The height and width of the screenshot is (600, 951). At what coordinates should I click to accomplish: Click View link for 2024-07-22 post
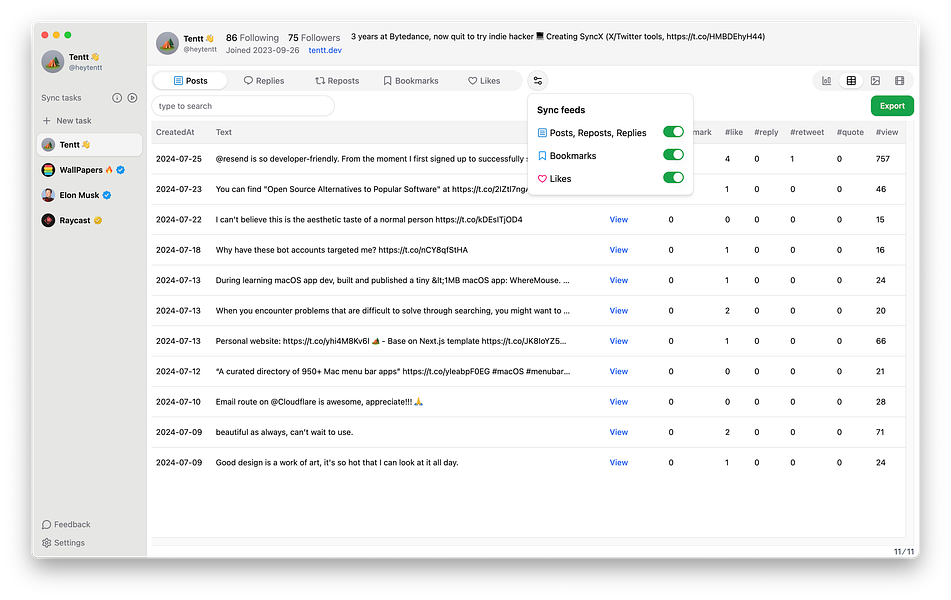tap(619, 220)
